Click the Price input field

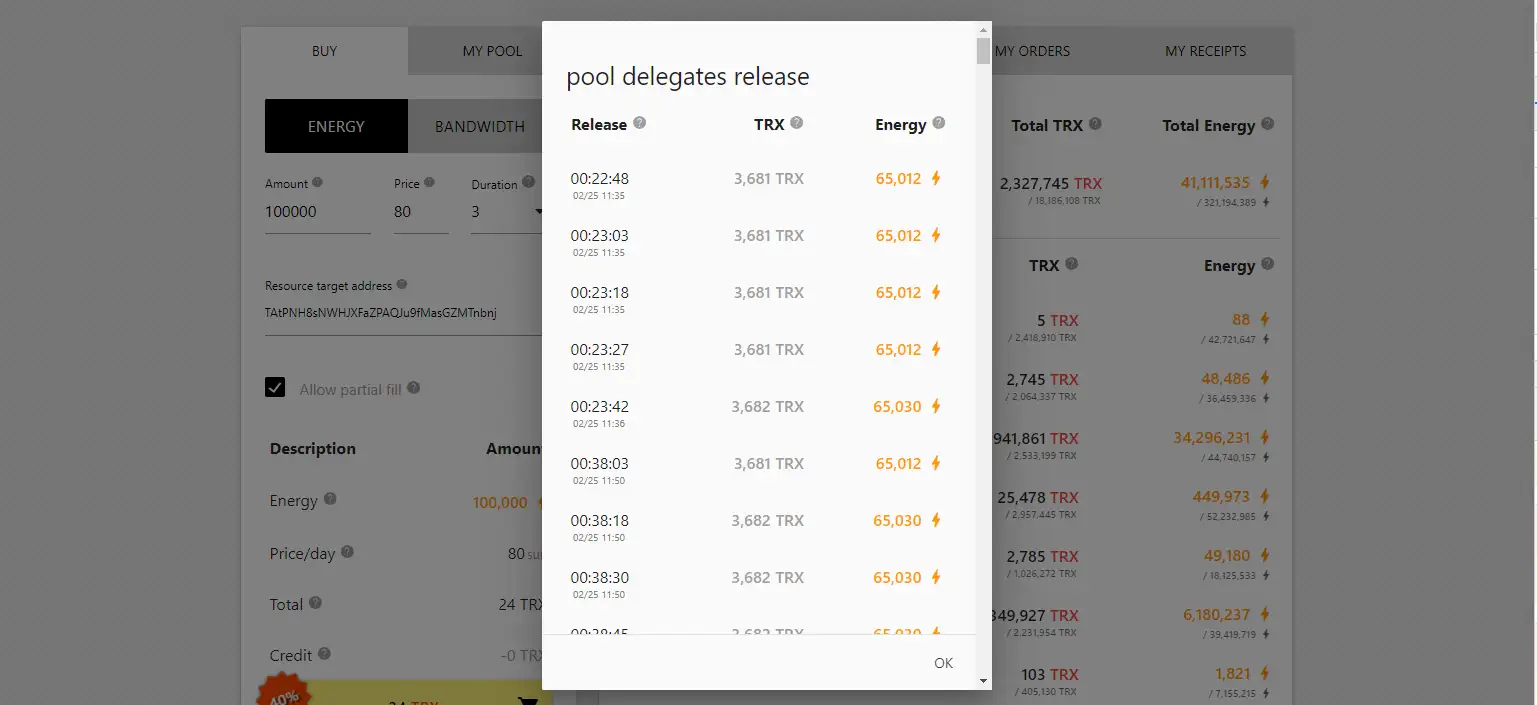tap(420, 212)
